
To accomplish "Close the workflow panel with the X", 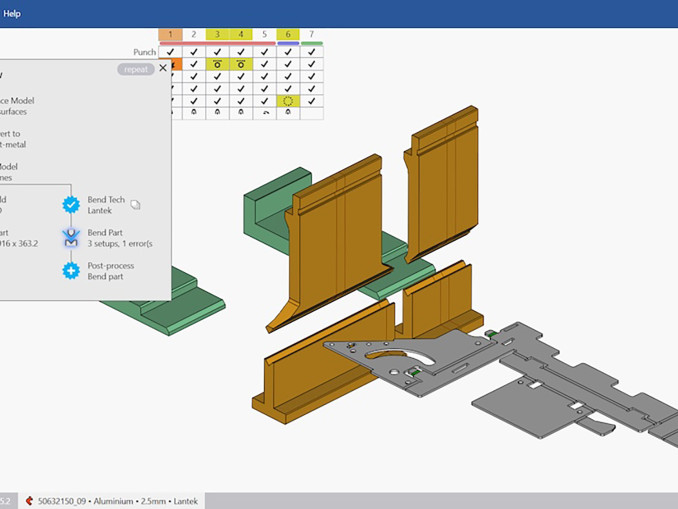I will point(163,68).
